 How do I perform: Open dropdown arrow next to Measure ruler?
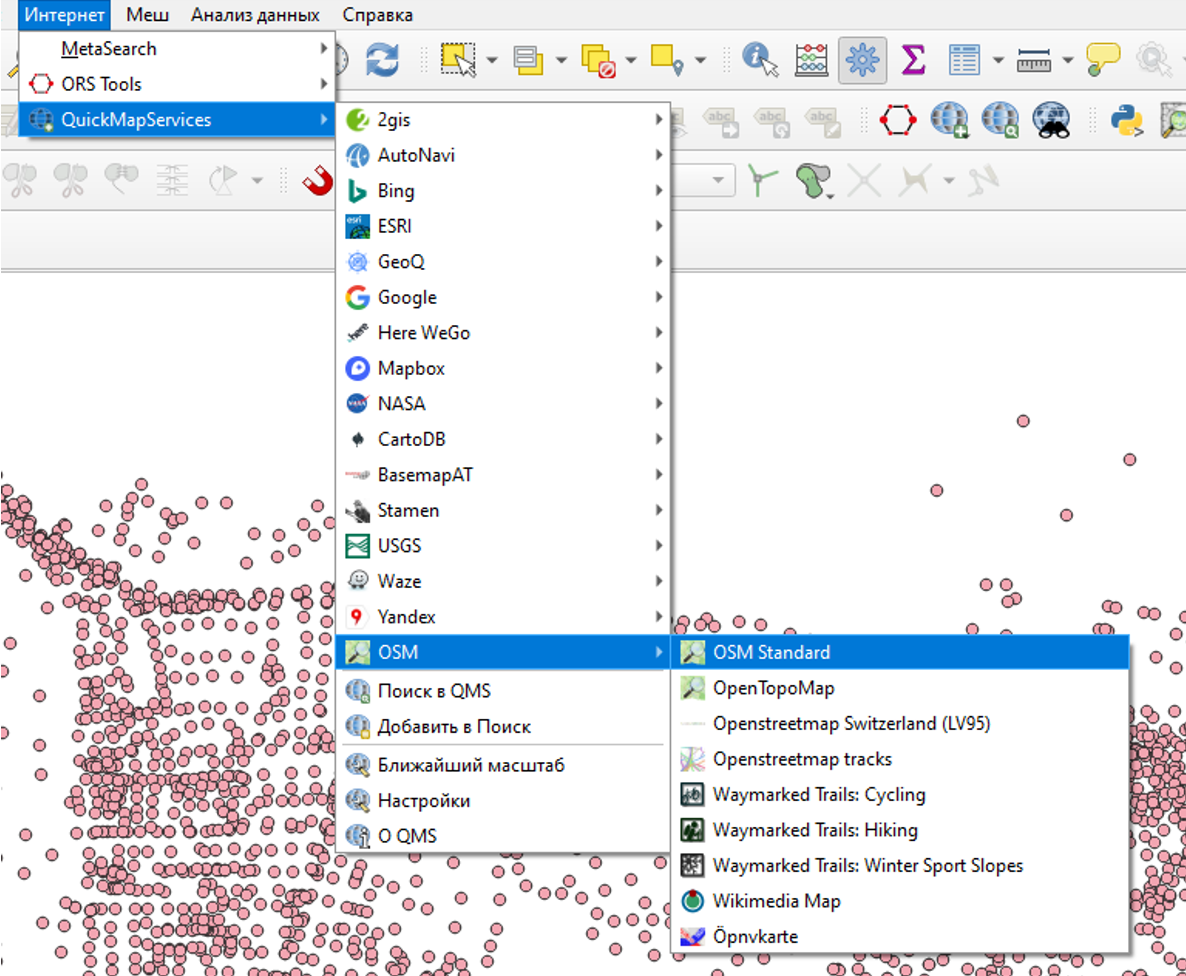coord(1067,61)
